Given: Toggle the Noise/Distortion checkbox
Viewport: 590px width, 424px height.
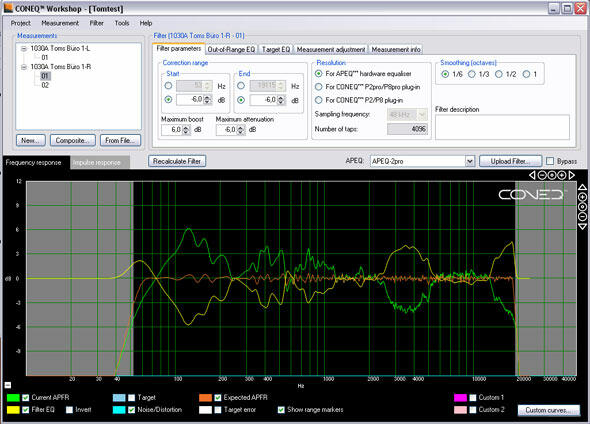Looking at the screenshot, I should pos(131,410).
